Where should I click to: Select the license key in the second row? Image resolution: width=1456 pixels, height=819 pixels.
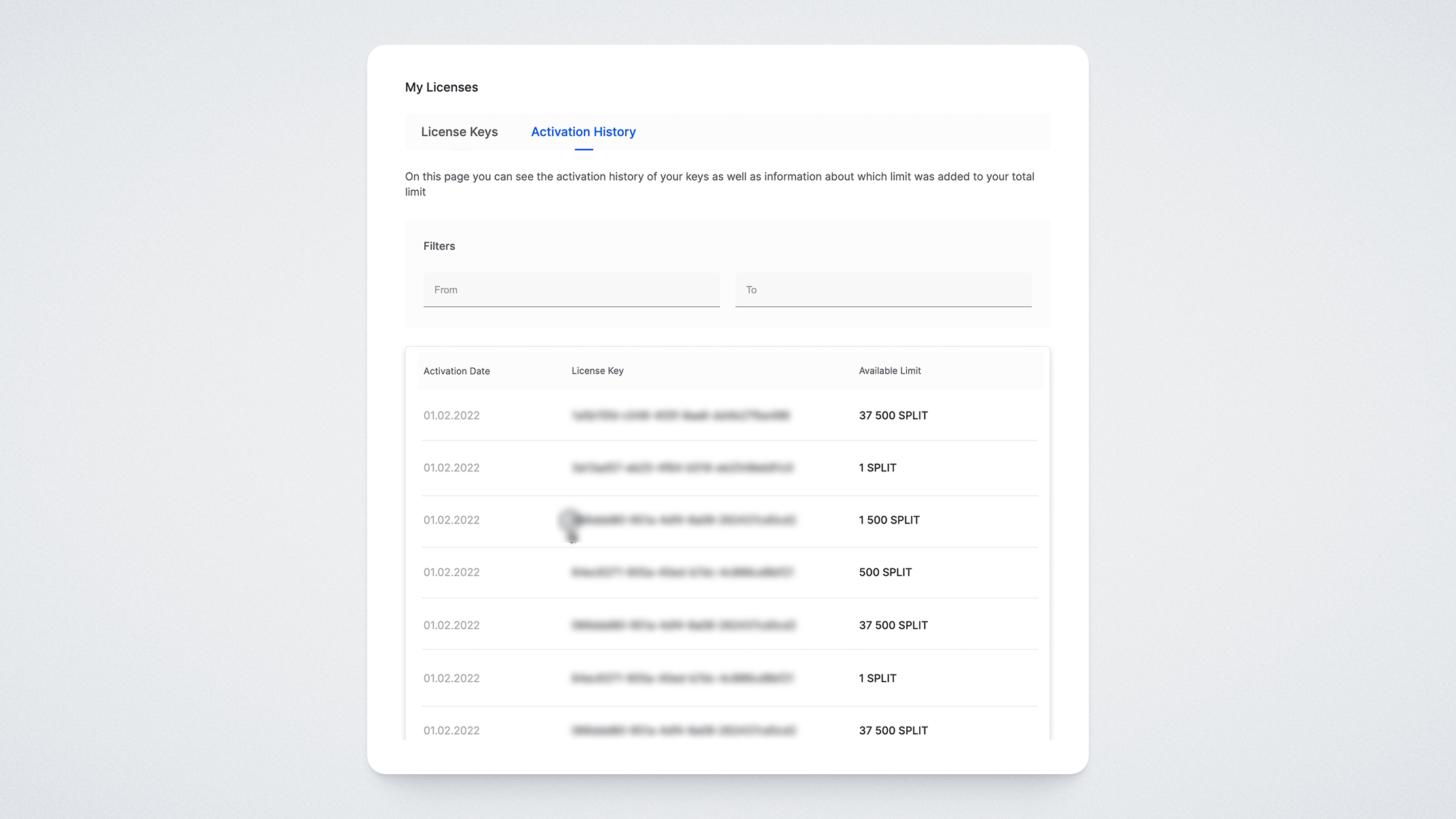pos(682,468)
